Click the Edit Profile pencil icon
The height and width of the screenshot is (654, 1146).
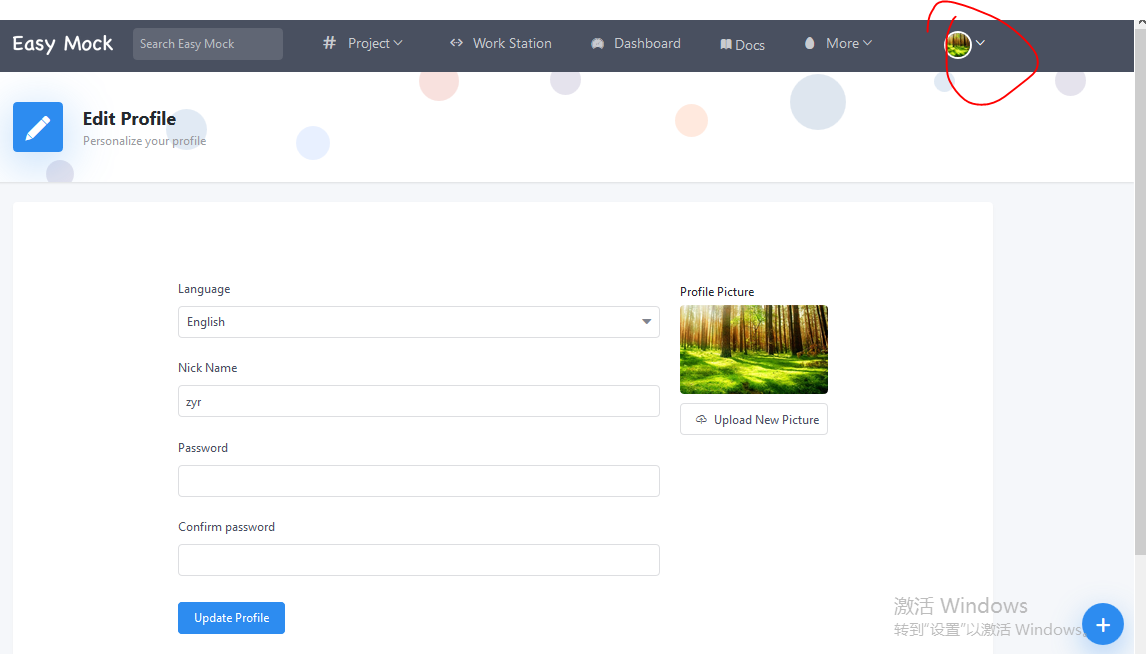coord(37,126)
